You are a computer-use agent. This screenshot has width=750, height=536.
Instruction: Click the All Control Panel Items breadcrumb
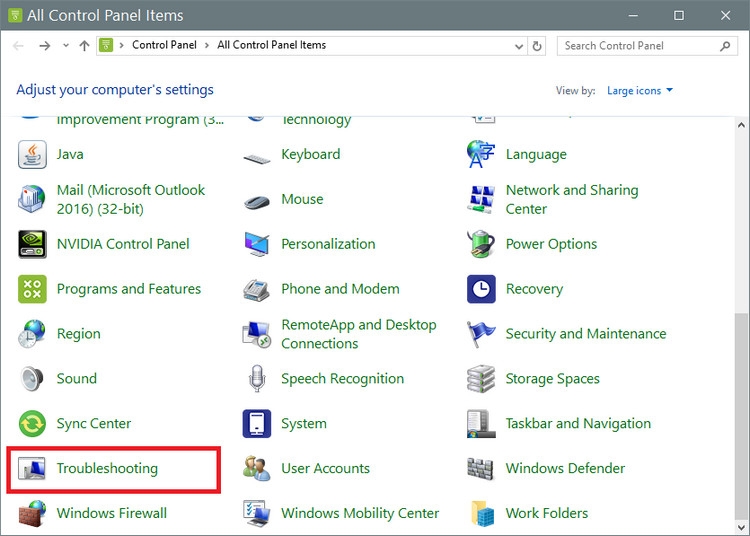tap(272, 45)
